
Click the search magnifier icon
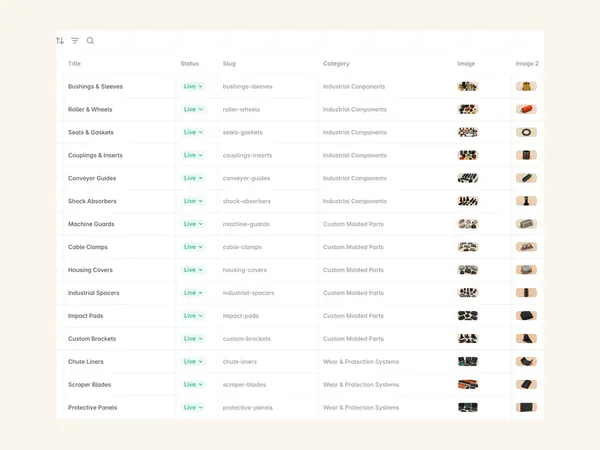click(90, 41)
